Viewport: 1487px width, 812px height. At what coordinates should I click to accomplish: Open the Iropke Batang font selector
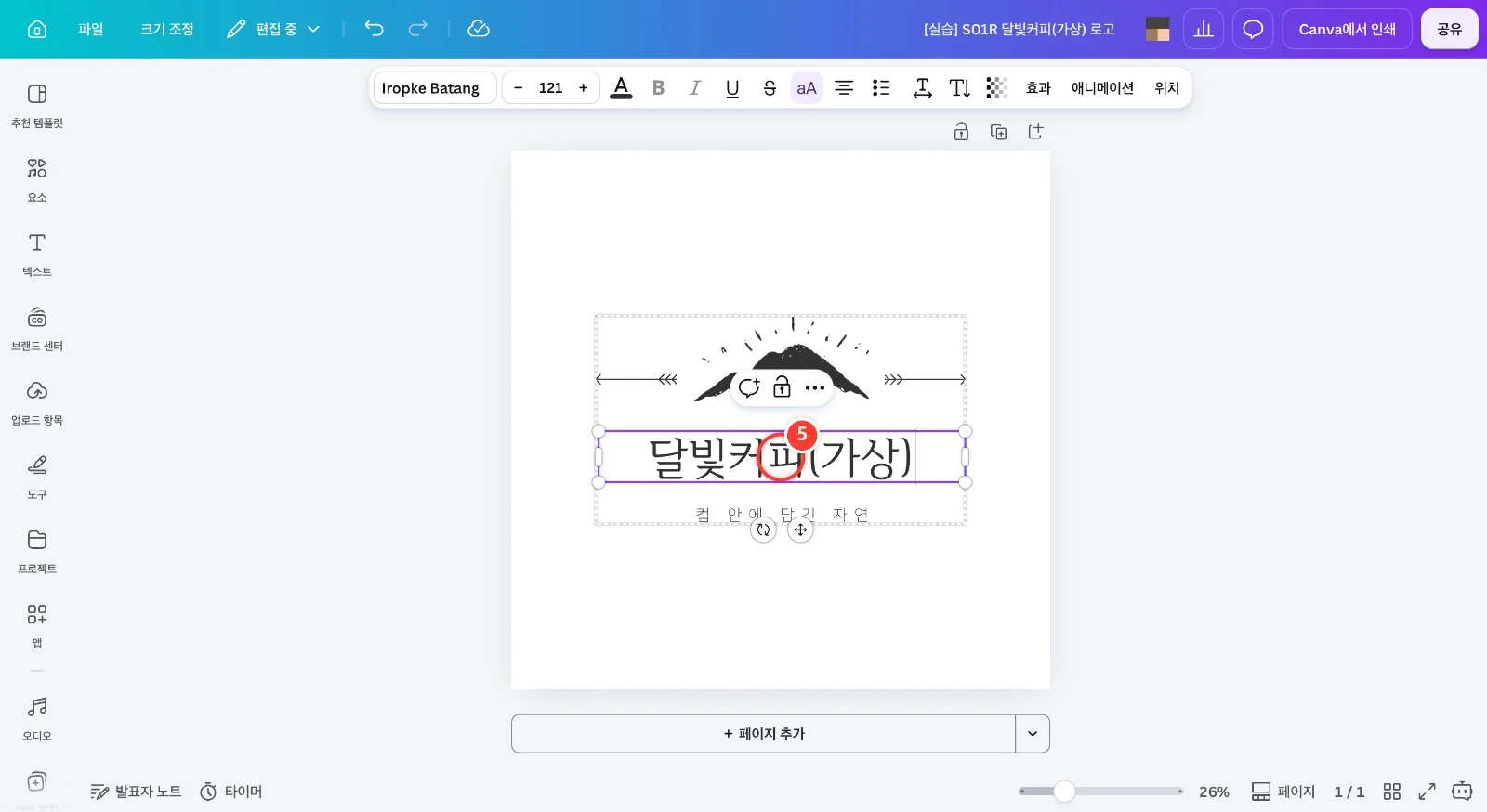[434, 88]
